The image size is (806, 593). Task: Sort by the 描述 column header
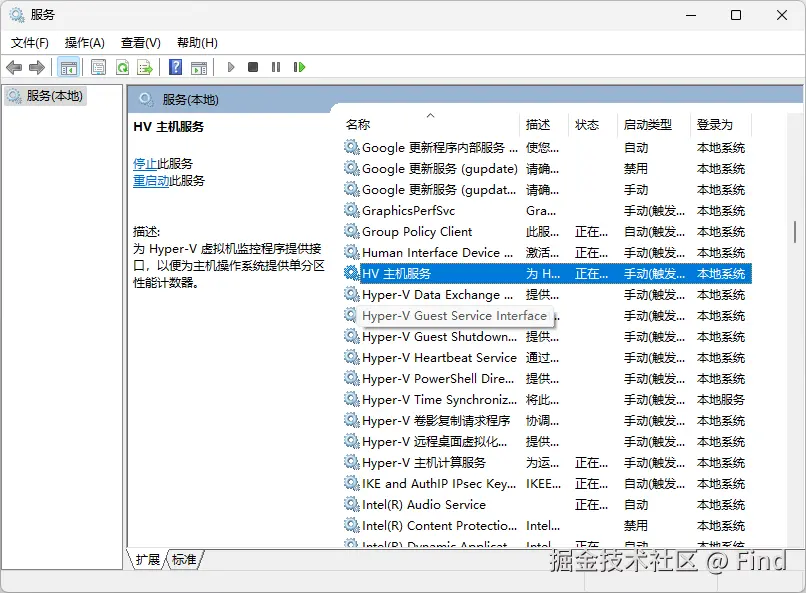click(544, 125)
